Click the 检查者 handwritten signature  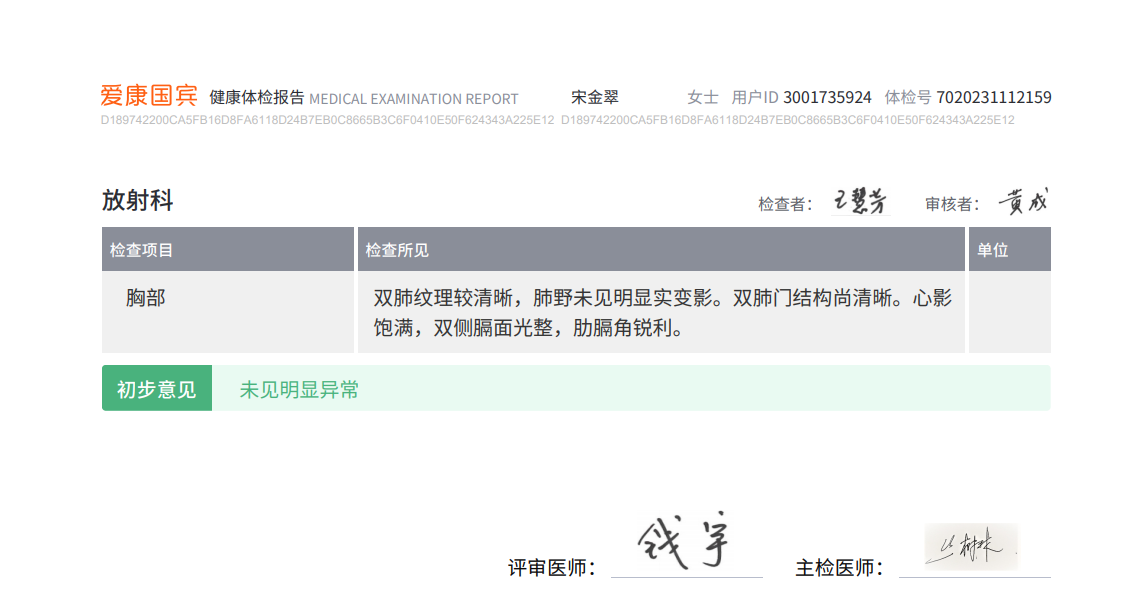point(861,201)
